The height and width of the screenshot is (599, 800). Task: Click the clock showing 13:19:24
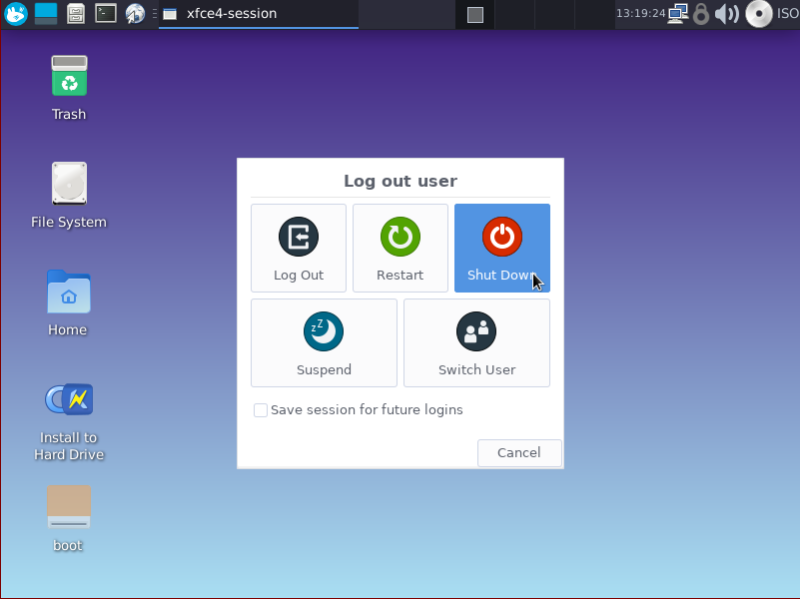tap(643, 14)
